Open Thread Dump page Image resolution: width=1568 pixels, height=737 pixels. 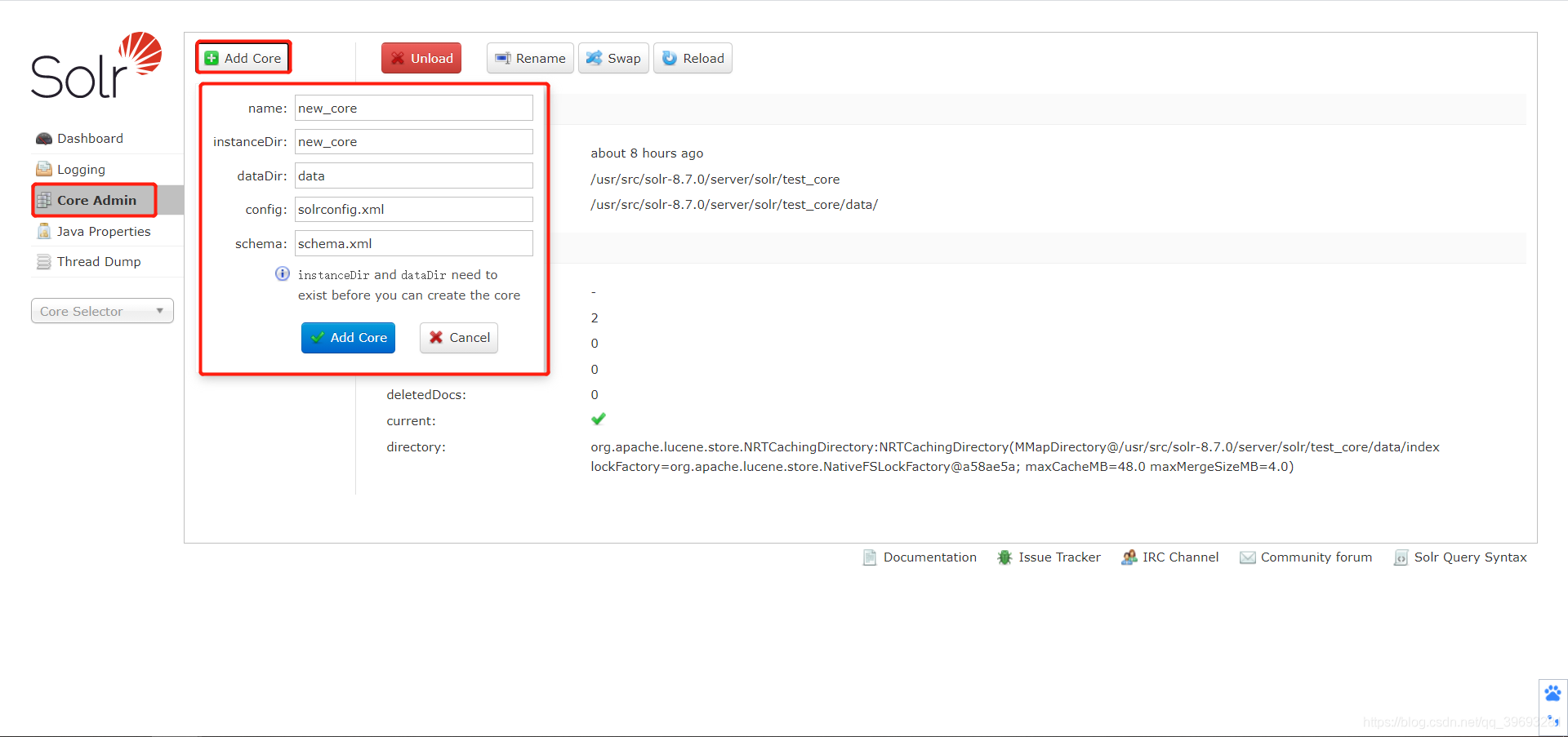99,262
